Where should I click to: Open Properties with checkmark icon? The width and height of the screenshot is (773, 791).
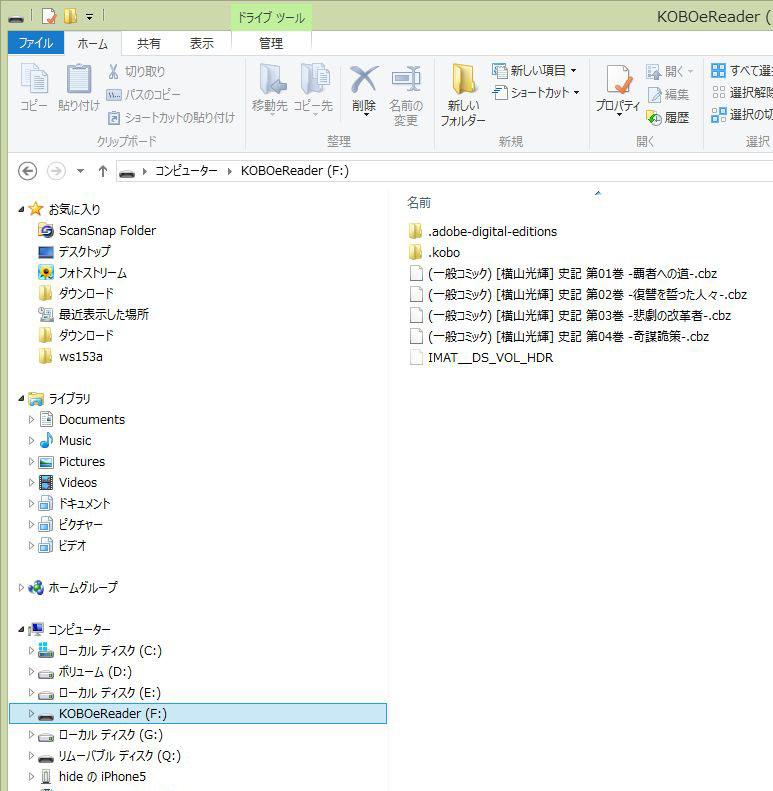click(x=618, y=79)
